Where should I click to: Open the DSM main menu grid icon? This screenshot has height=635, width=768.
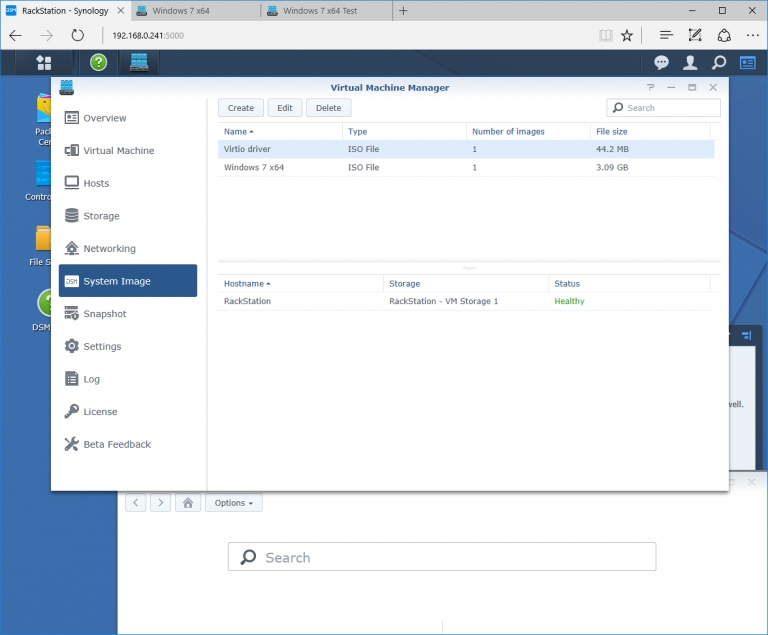point(43,62)
